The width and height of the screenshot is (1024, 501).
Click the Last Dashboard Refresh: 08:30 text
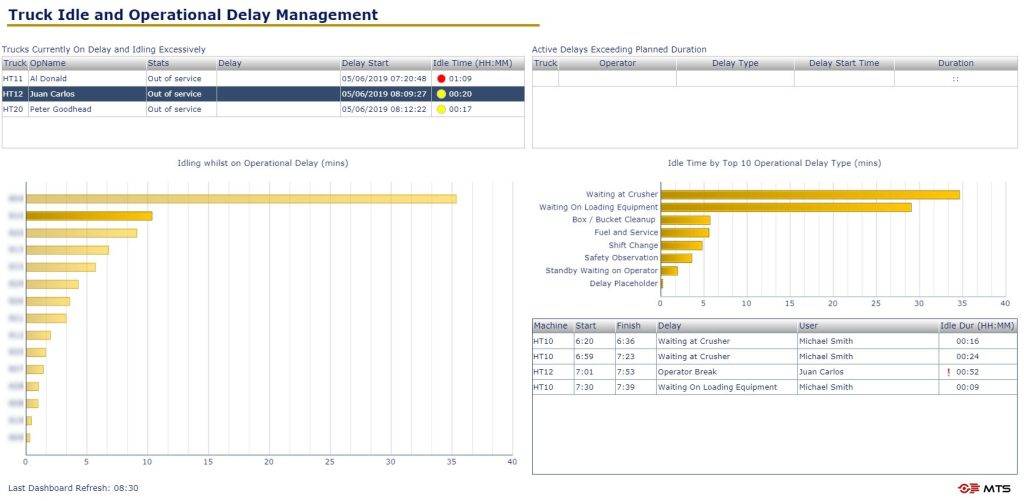[73, 488]
